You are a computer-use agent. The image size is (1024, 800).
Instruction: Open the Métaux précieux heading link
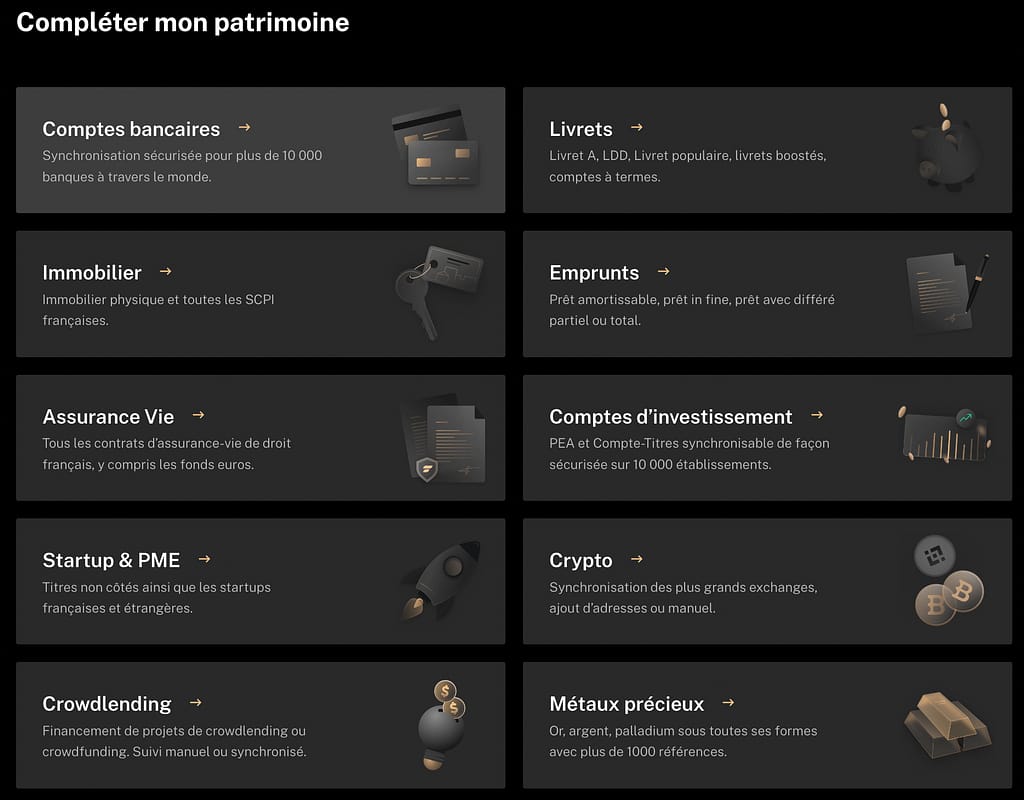[x=627, y=704]
